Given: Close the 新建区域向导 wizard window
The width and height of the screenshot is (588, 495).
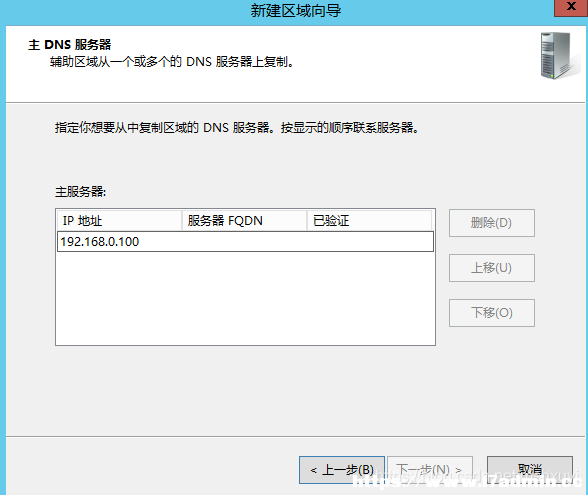Looking at the screenshot, I should [571, 8].
